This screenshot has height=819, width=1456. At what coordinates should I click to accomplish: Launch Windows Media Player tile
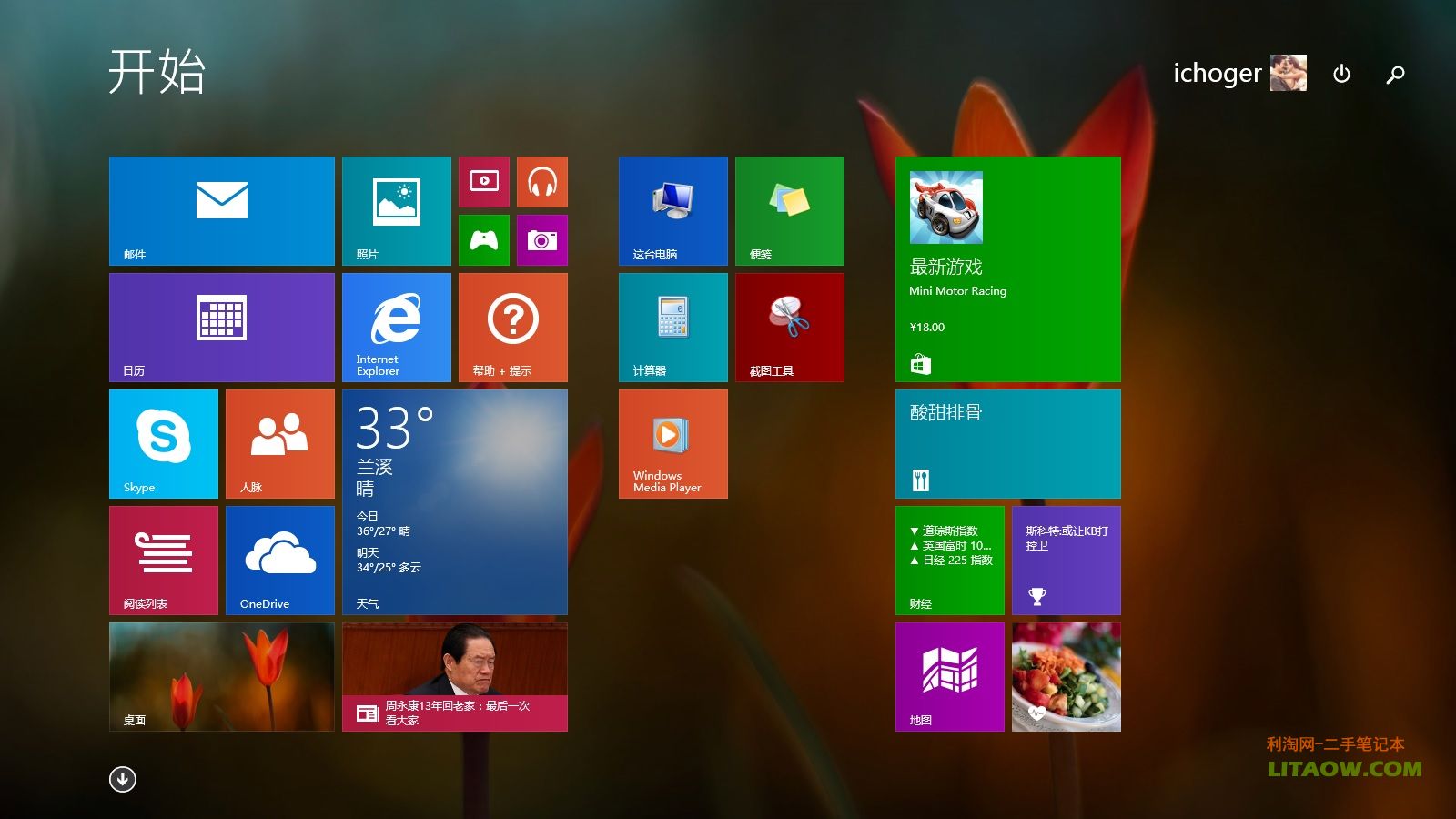point(673,444)
